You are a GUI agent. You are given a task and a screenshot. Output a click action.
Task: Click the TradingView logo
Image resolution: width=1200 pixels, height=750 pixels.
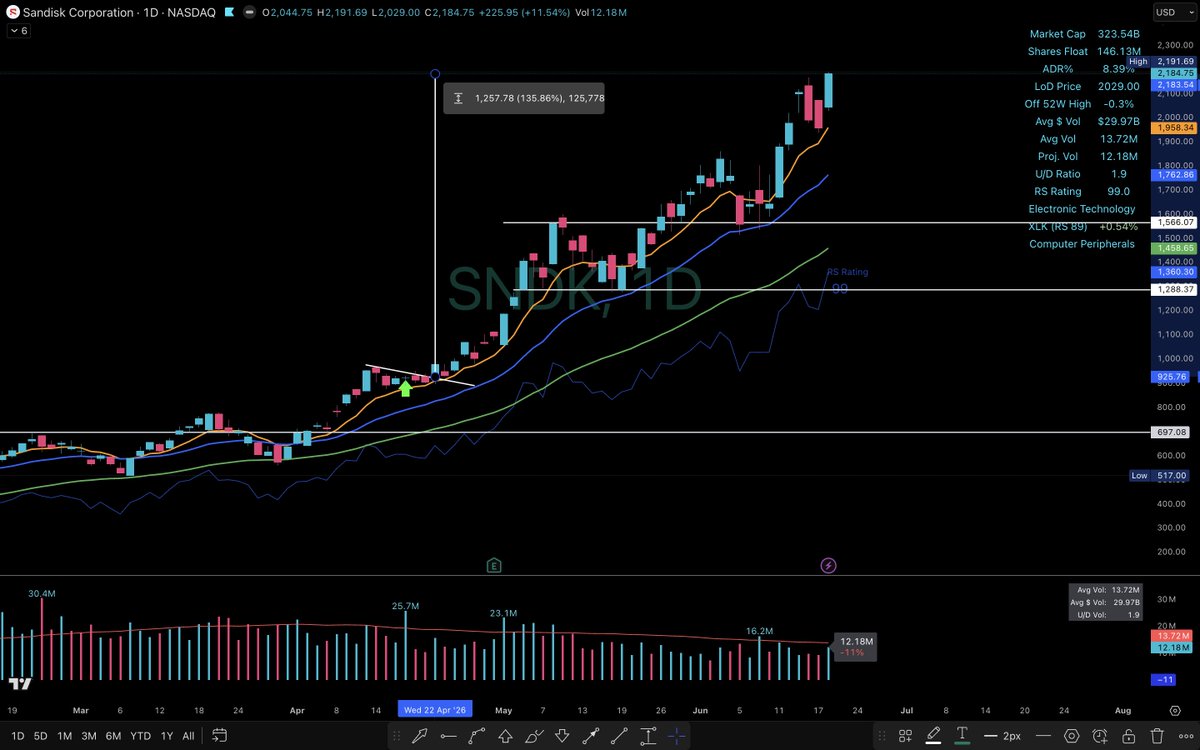18,684
